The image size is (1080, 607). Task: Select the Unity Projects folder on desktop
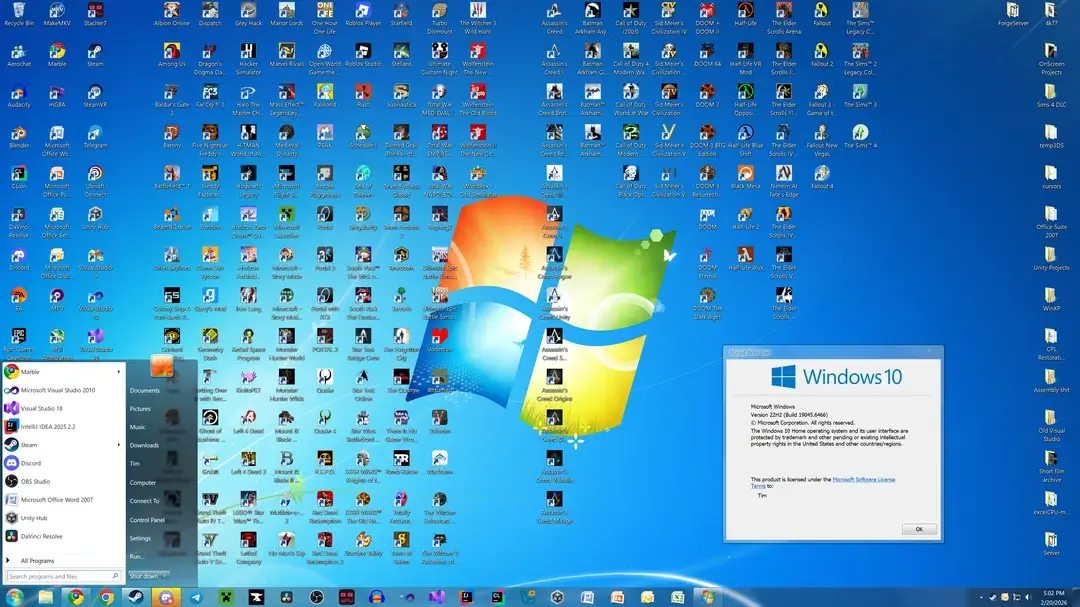(1050, 259)
